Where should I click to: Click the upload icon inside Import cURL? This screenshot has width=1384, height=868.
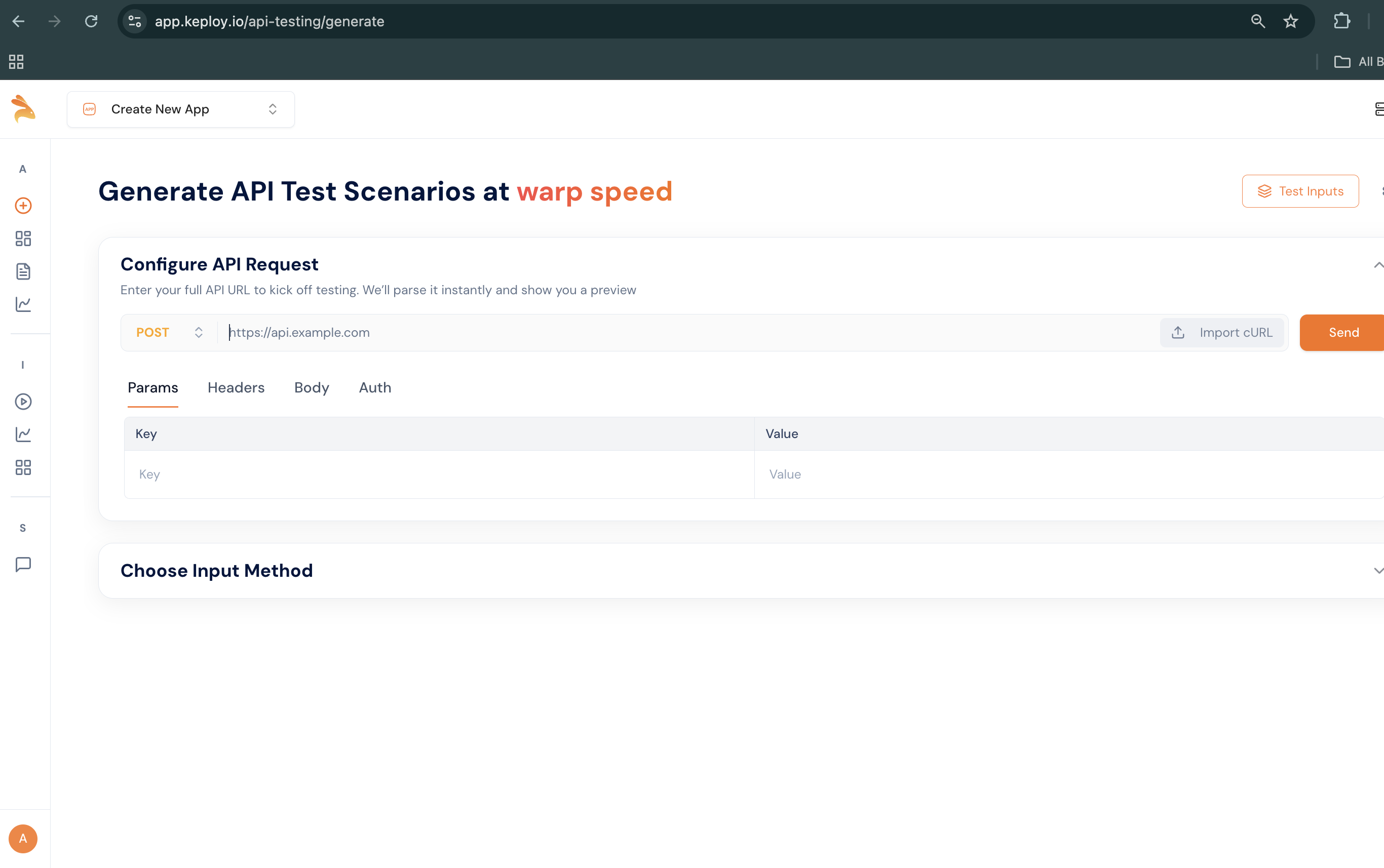[1178, 332]
